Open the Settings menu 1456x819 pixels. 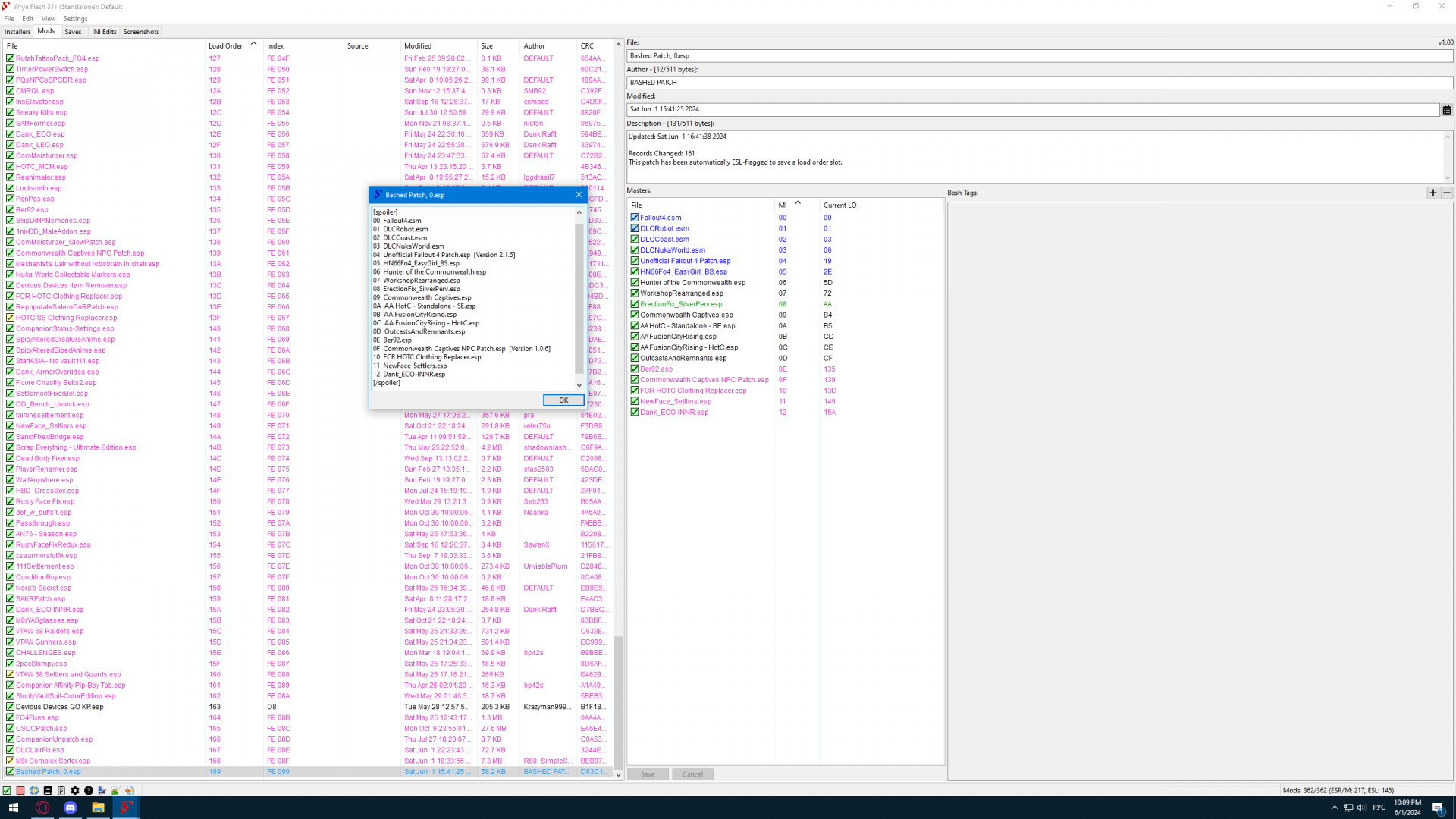[x=75, y=19]
